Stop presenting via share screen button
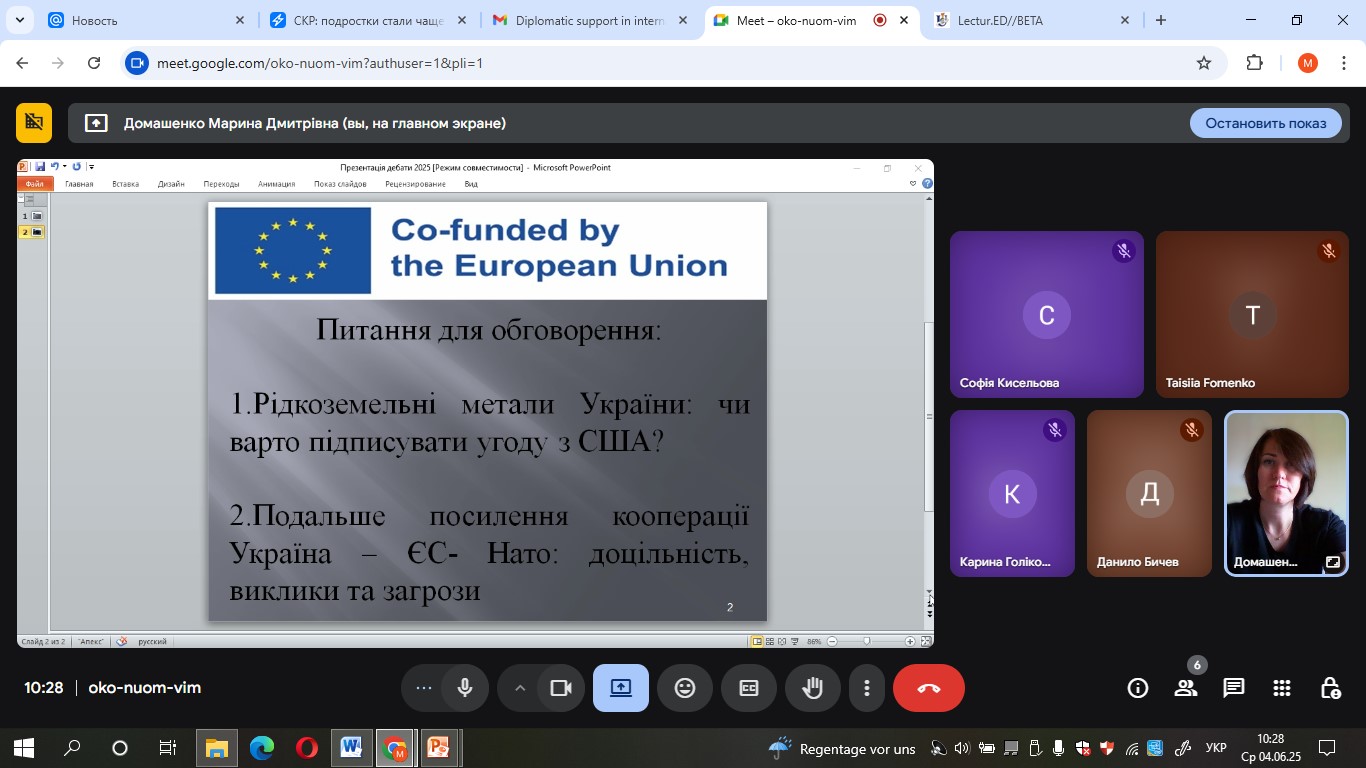 pyautogui.click(x=620, y=688)
